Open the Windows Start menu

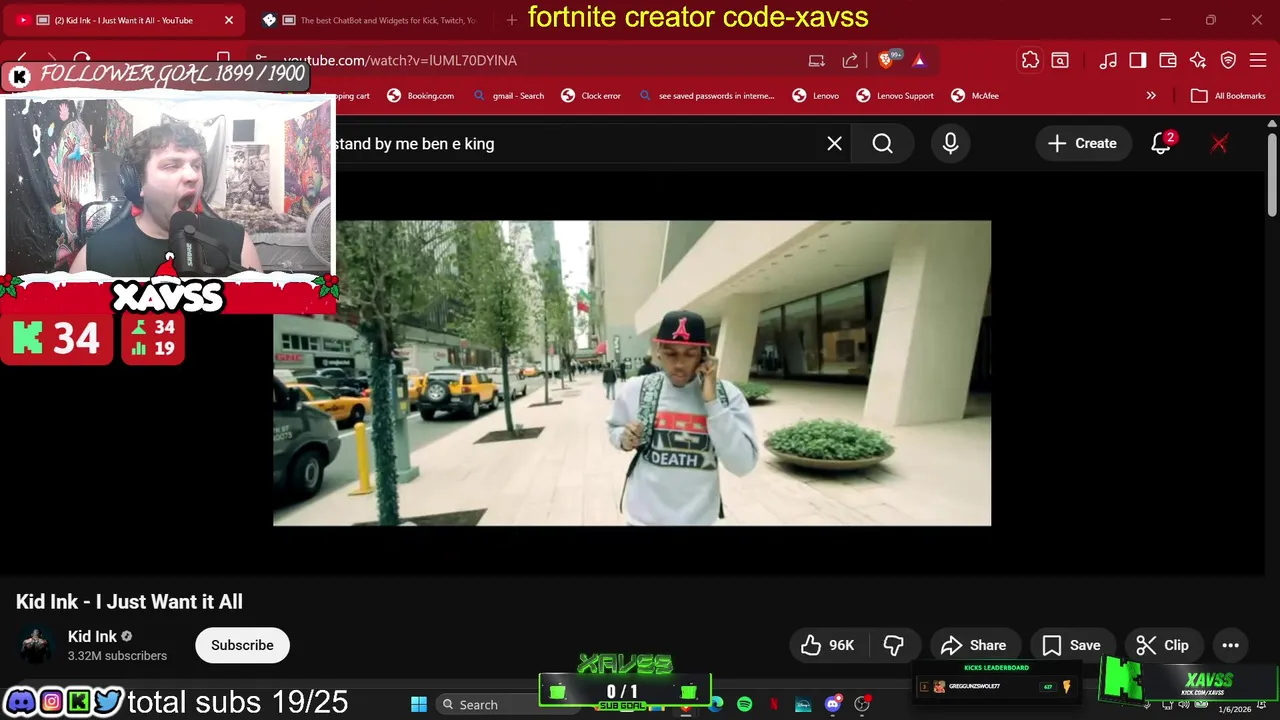(419, 704)
